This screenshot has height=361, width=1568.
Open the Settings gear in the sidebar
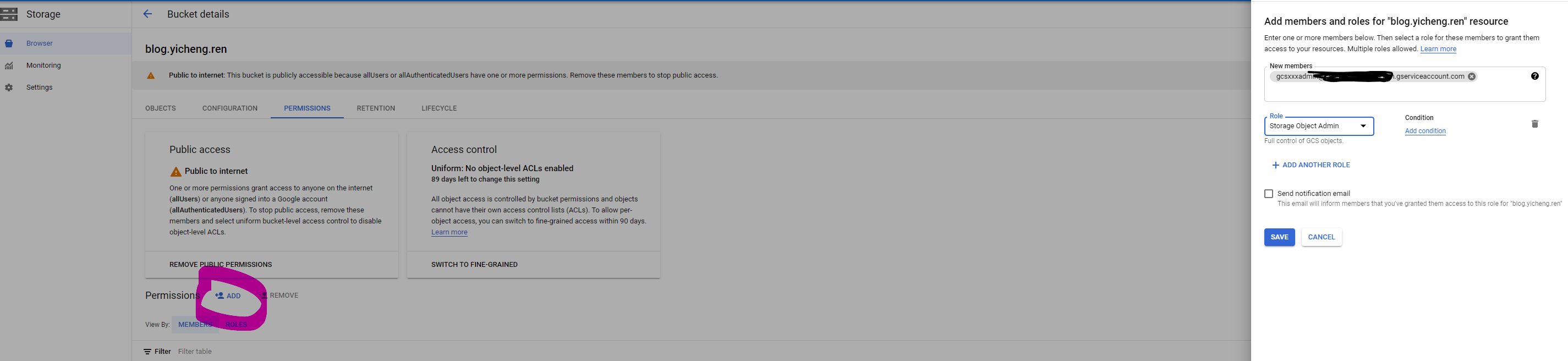tap(9, 87)
